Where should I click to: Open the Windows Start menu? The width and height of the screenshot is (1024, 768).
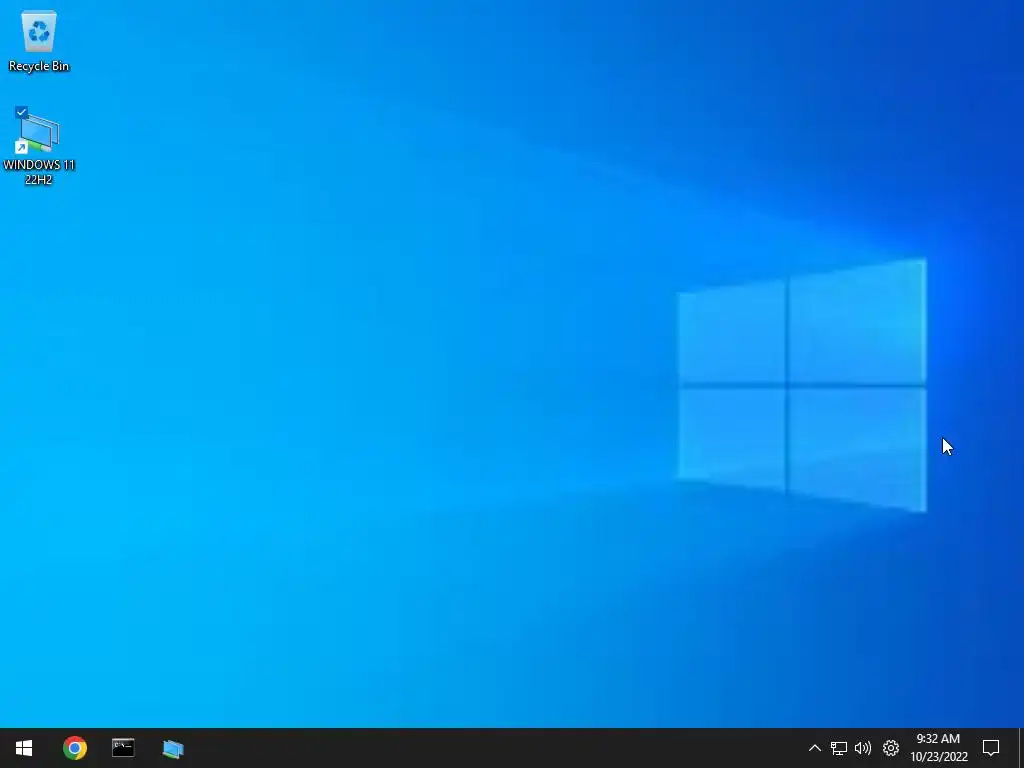tap(24, 748)
